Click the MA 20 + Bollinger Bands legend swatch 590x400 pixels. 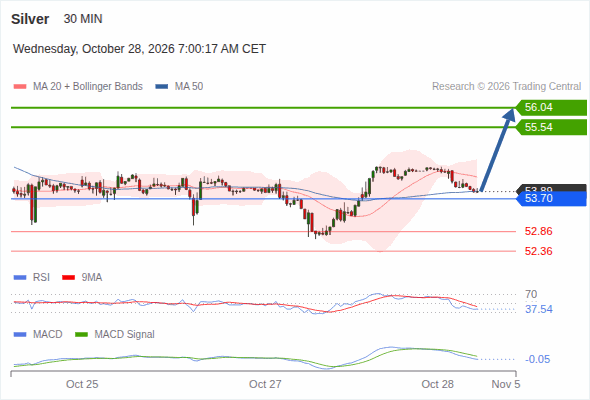(x=20, y=87)
